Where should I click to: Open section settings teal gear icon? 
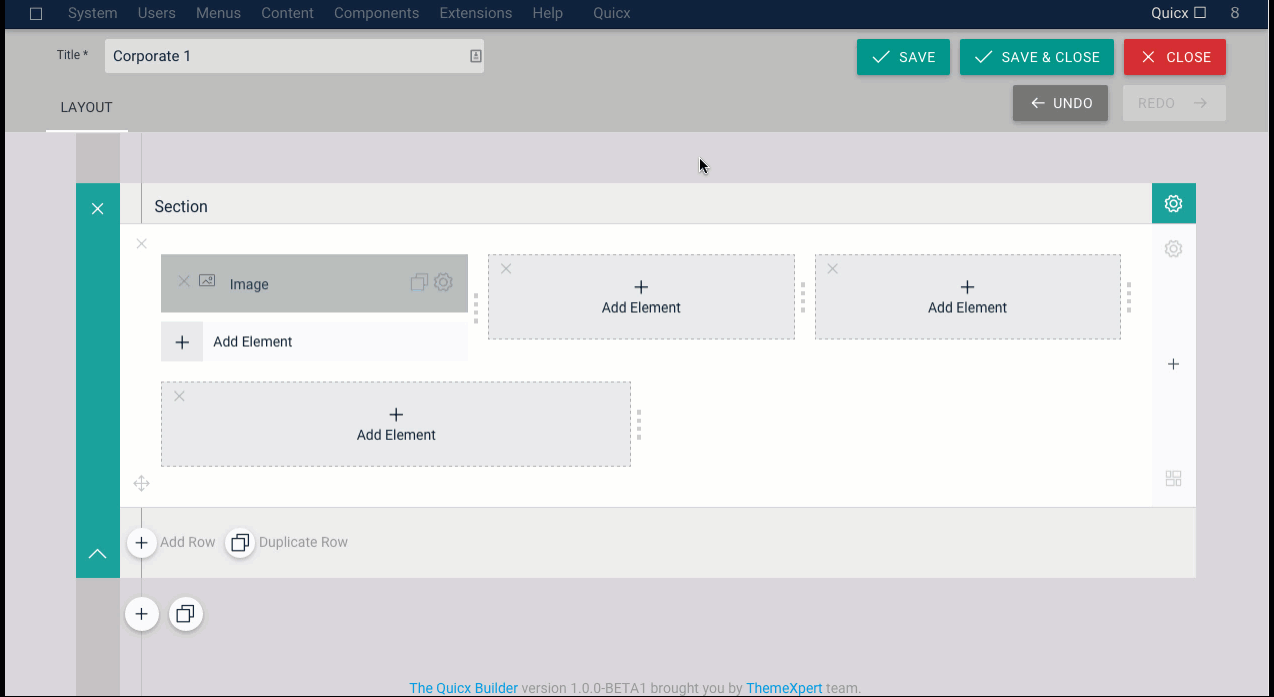coord(1173,203)
